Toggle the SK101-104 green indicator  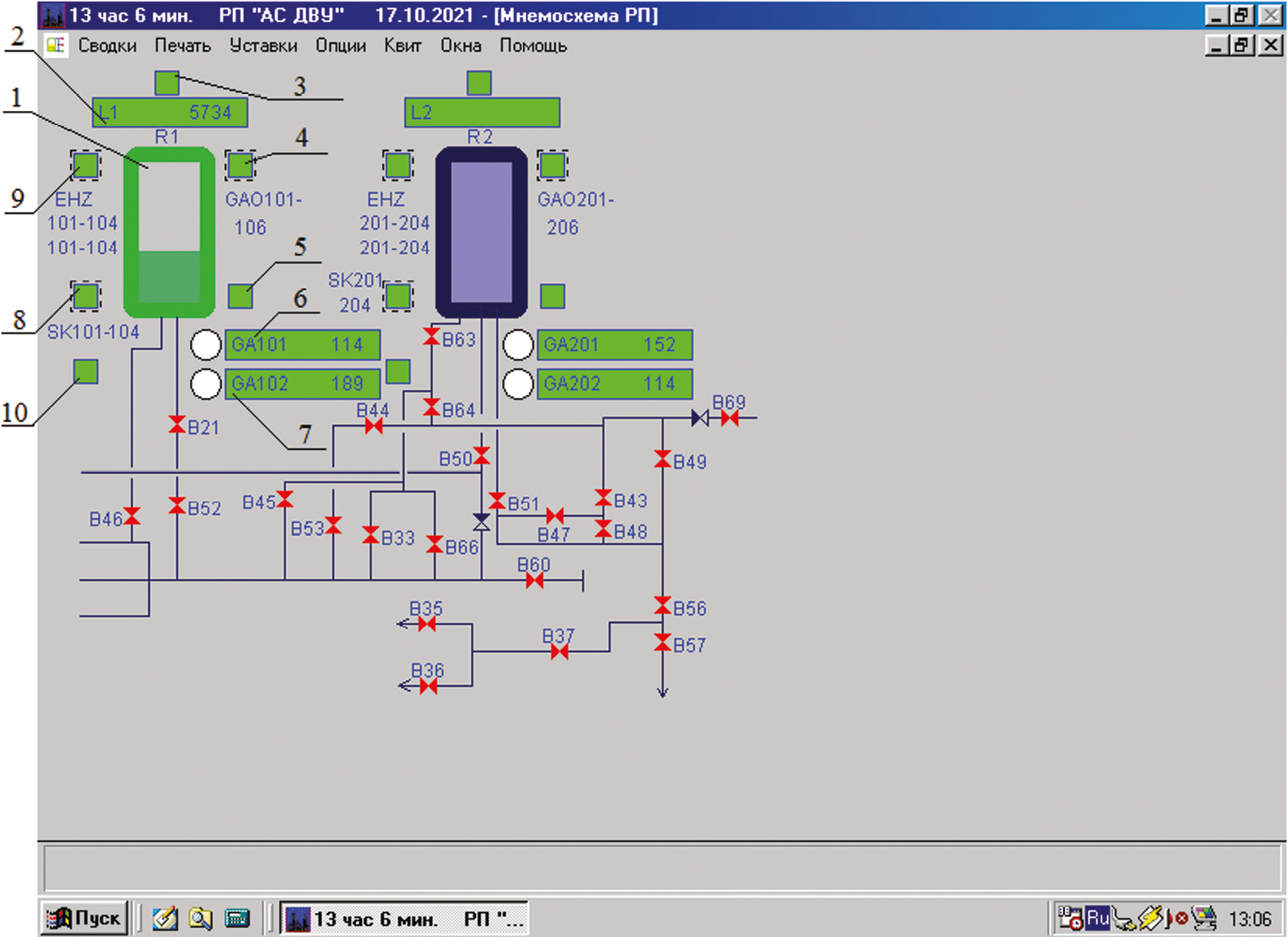point(86,297)
